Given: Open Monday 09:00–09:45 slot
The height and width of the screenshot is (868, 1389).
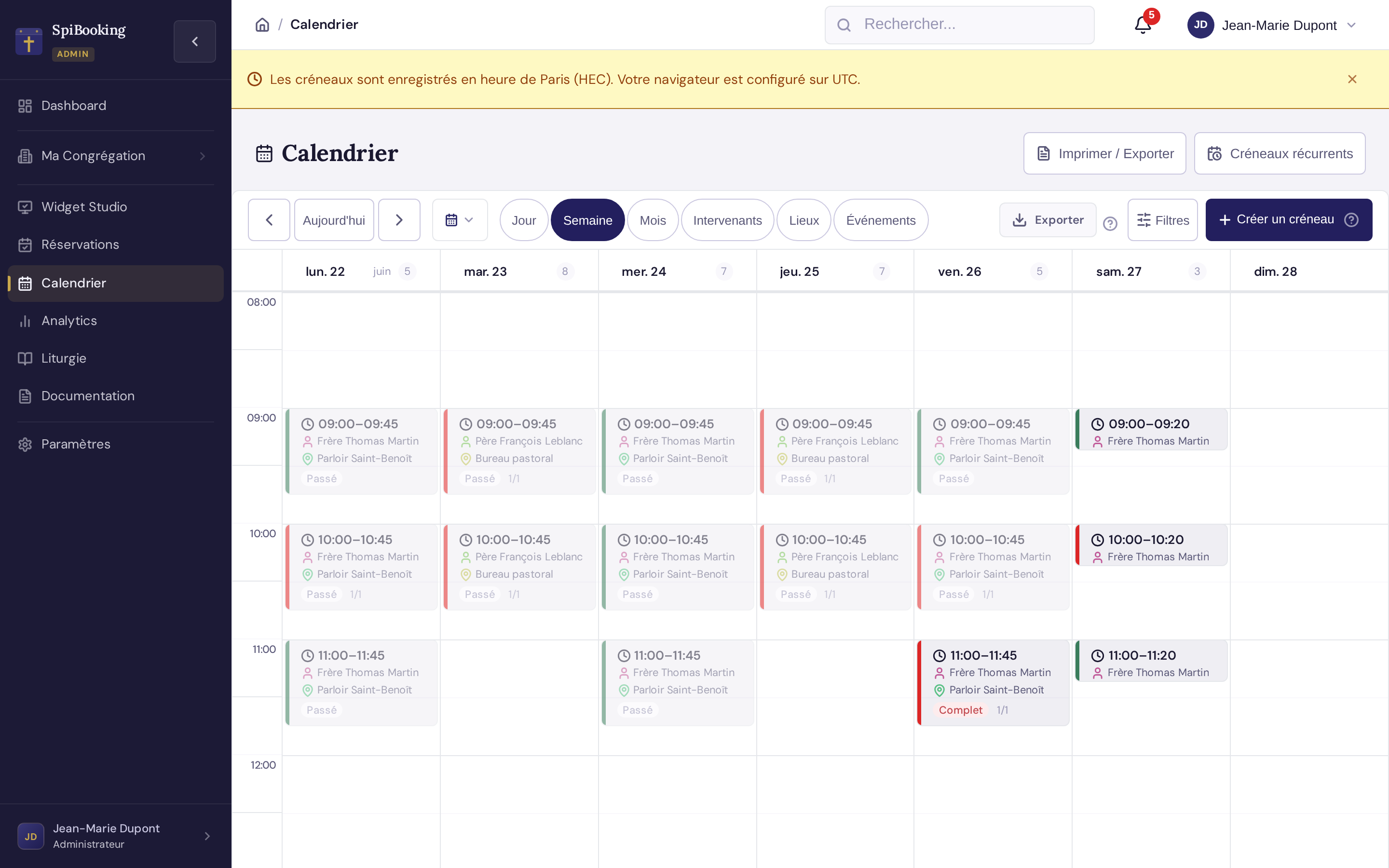Looking at the screenshot, I should 362,451.
